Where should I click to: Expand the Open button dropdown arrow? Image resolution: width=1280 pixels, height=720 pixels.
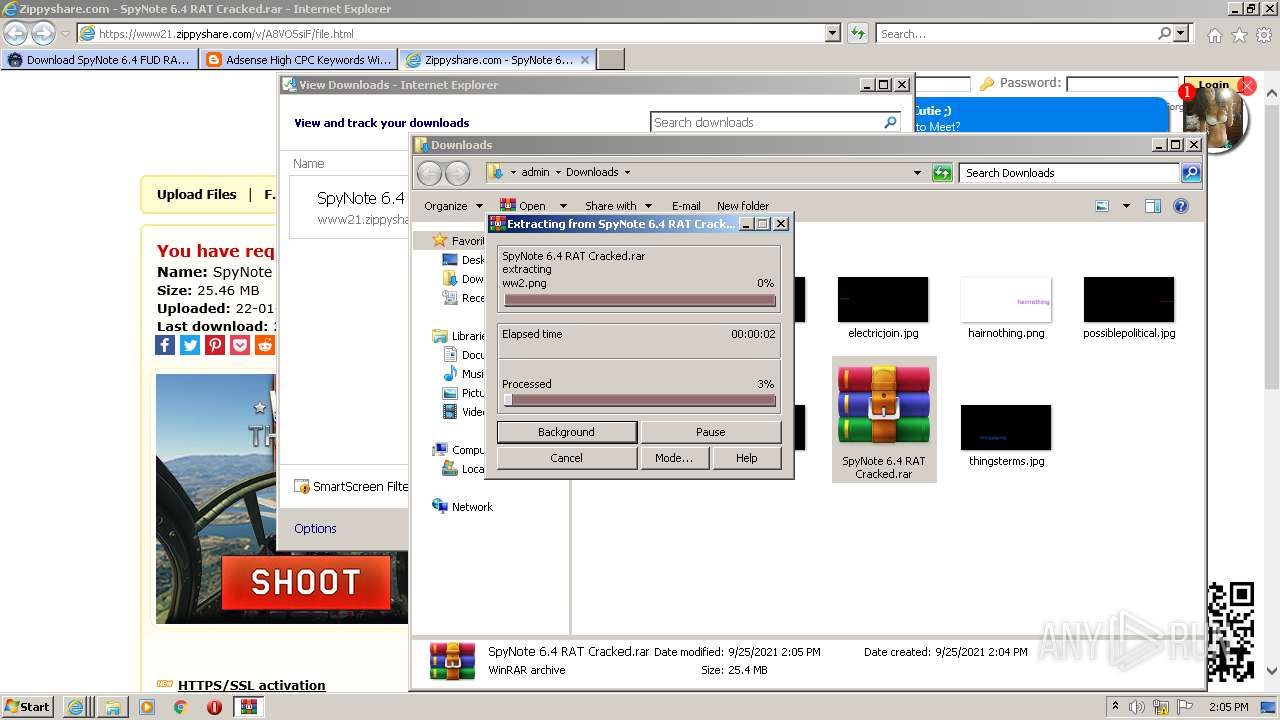[563, 206]
